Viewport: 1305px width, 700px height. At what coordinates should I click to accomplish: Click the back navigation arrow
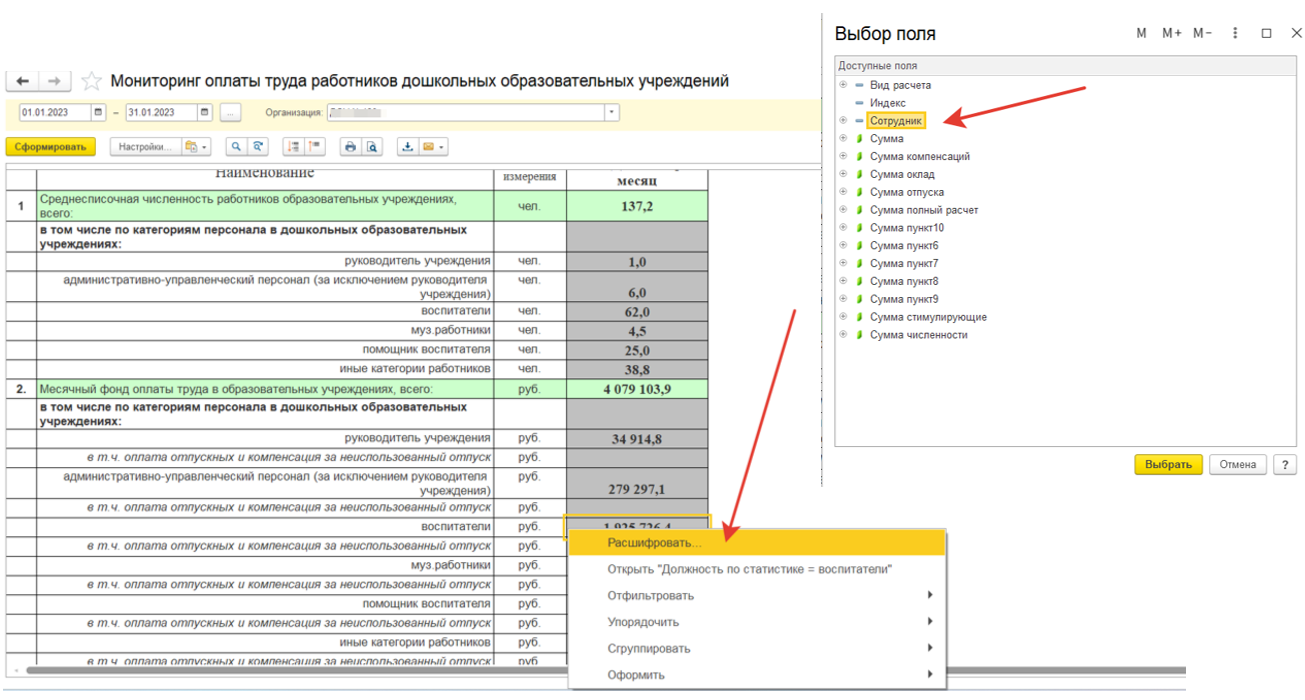[x=22, y=81]
